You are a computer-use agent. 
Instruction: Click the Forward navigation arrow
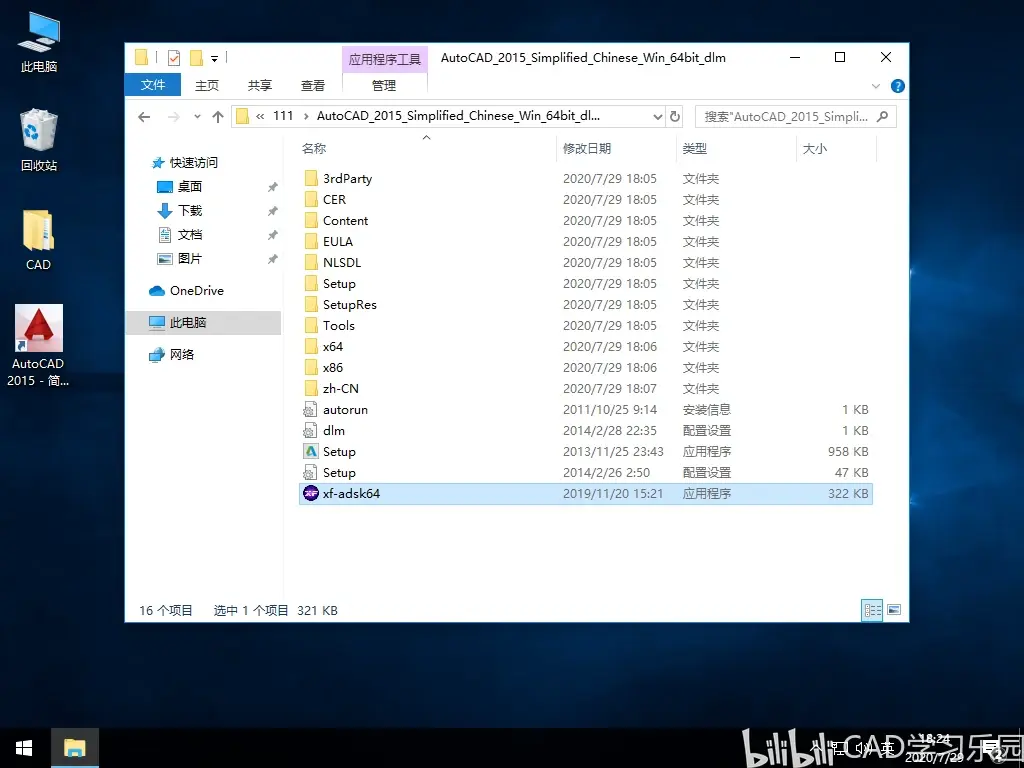click(174, 117)
